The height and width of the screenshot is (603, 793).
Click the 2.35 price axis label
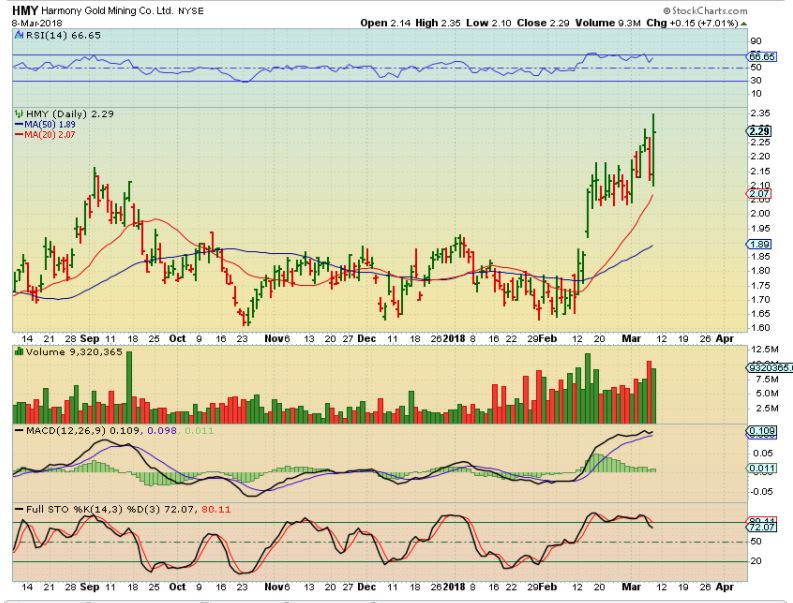[760, 113]
